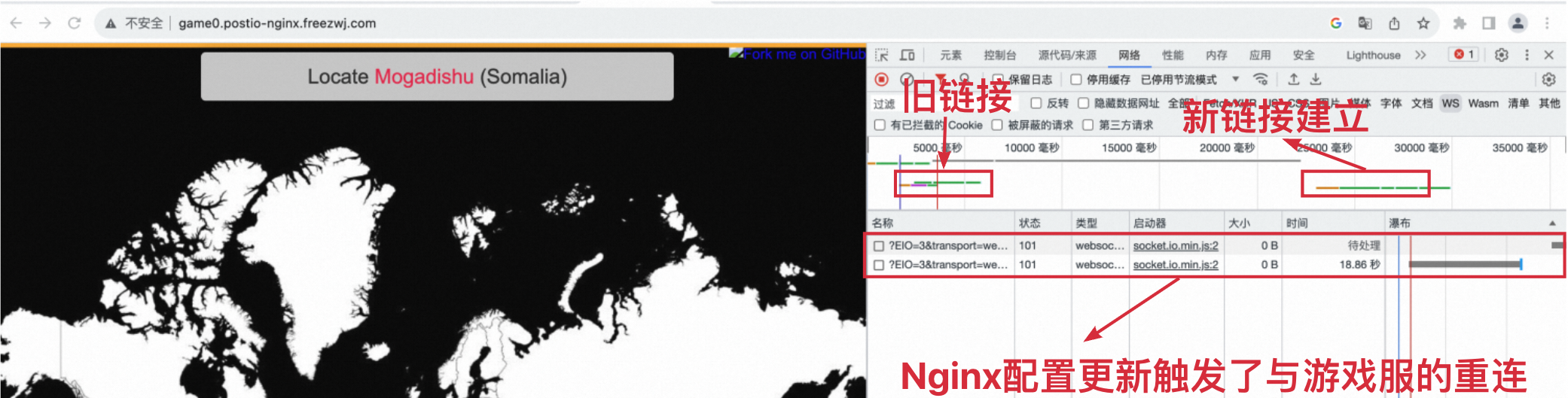1568x398 pixels.
Task: Open DevTools settings gear in tab bar
Action: coord(1501,55)
